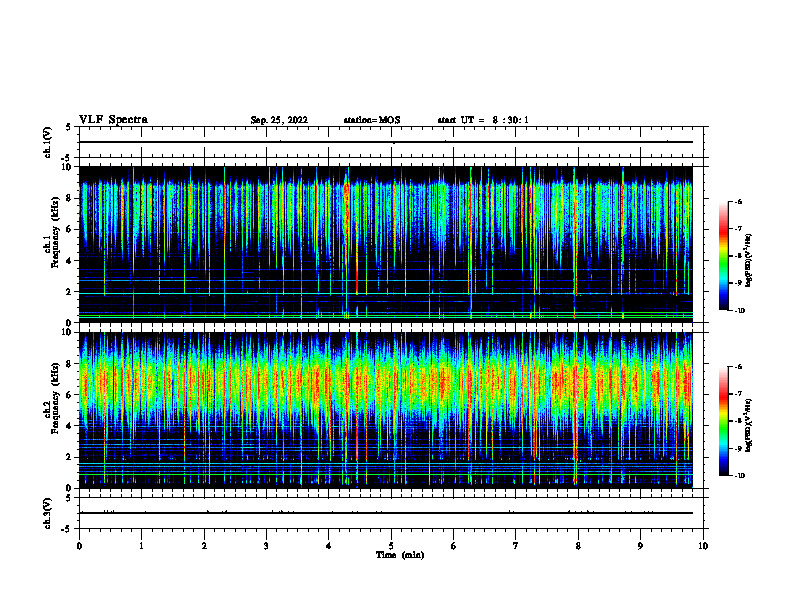Click the time axis tick label "3"
Image resolution: width=792 pixels, height=612 pixels.
click(x=266, y=546)
